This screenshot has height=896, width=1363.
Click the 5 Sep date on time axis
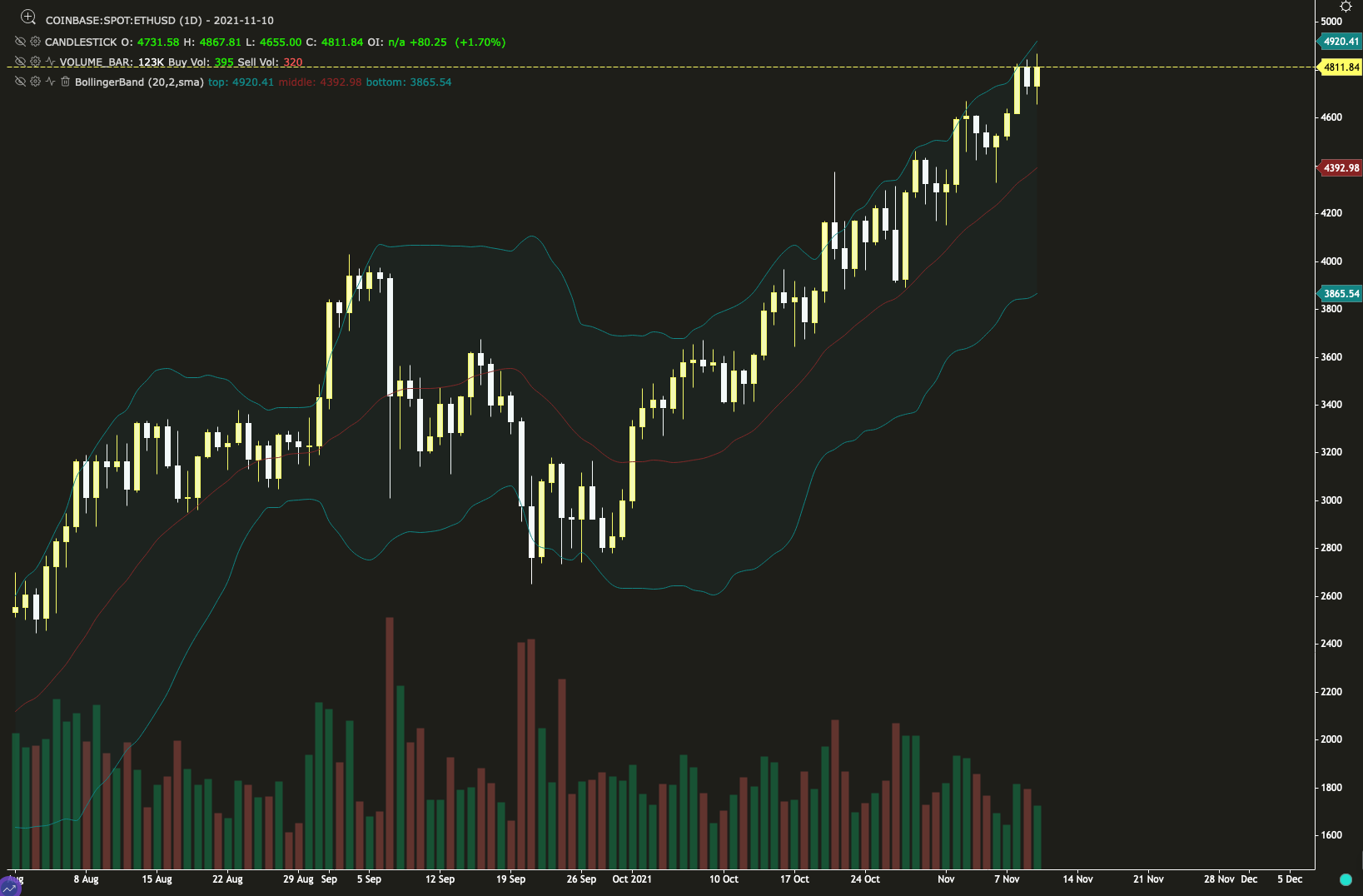(369, 879)
